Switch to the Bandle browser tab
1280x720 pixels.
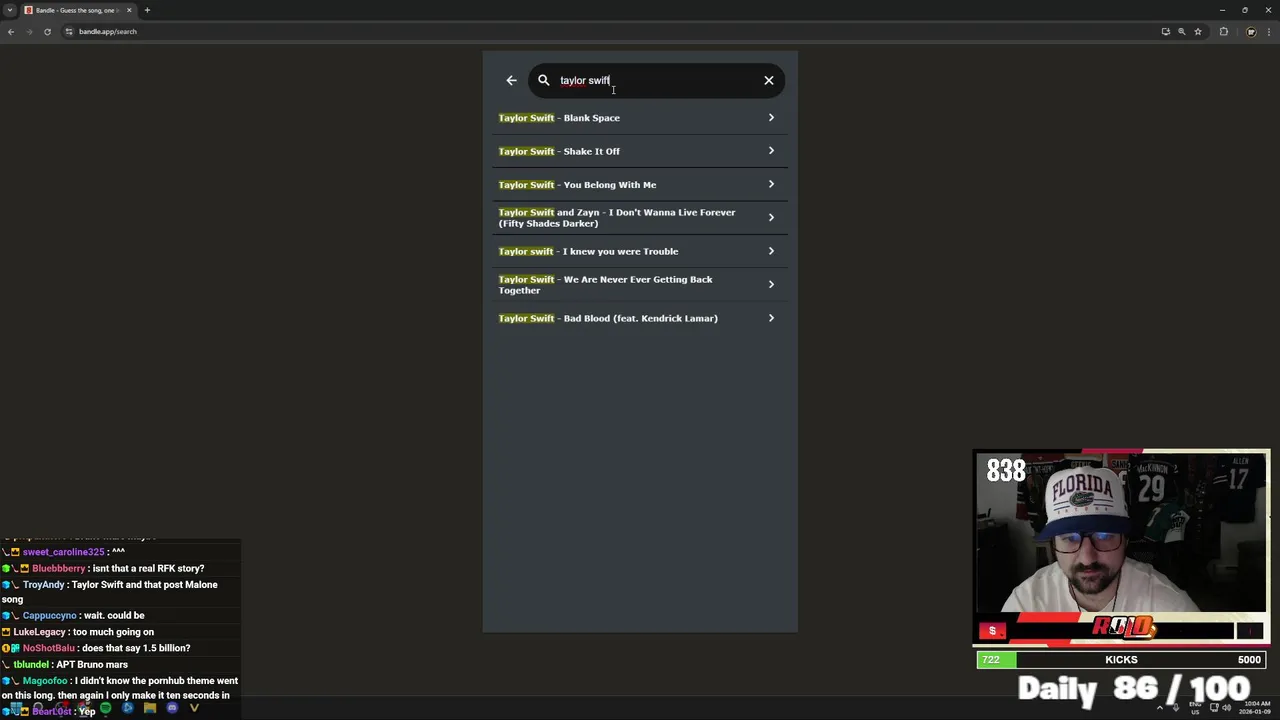76,10
